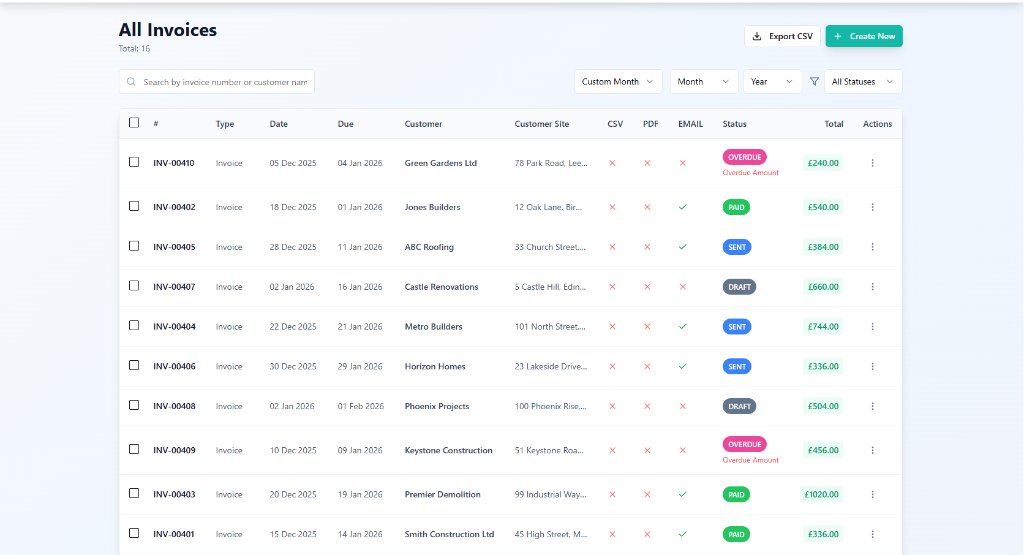Open actions menu for INV-00403

(872, 494)
